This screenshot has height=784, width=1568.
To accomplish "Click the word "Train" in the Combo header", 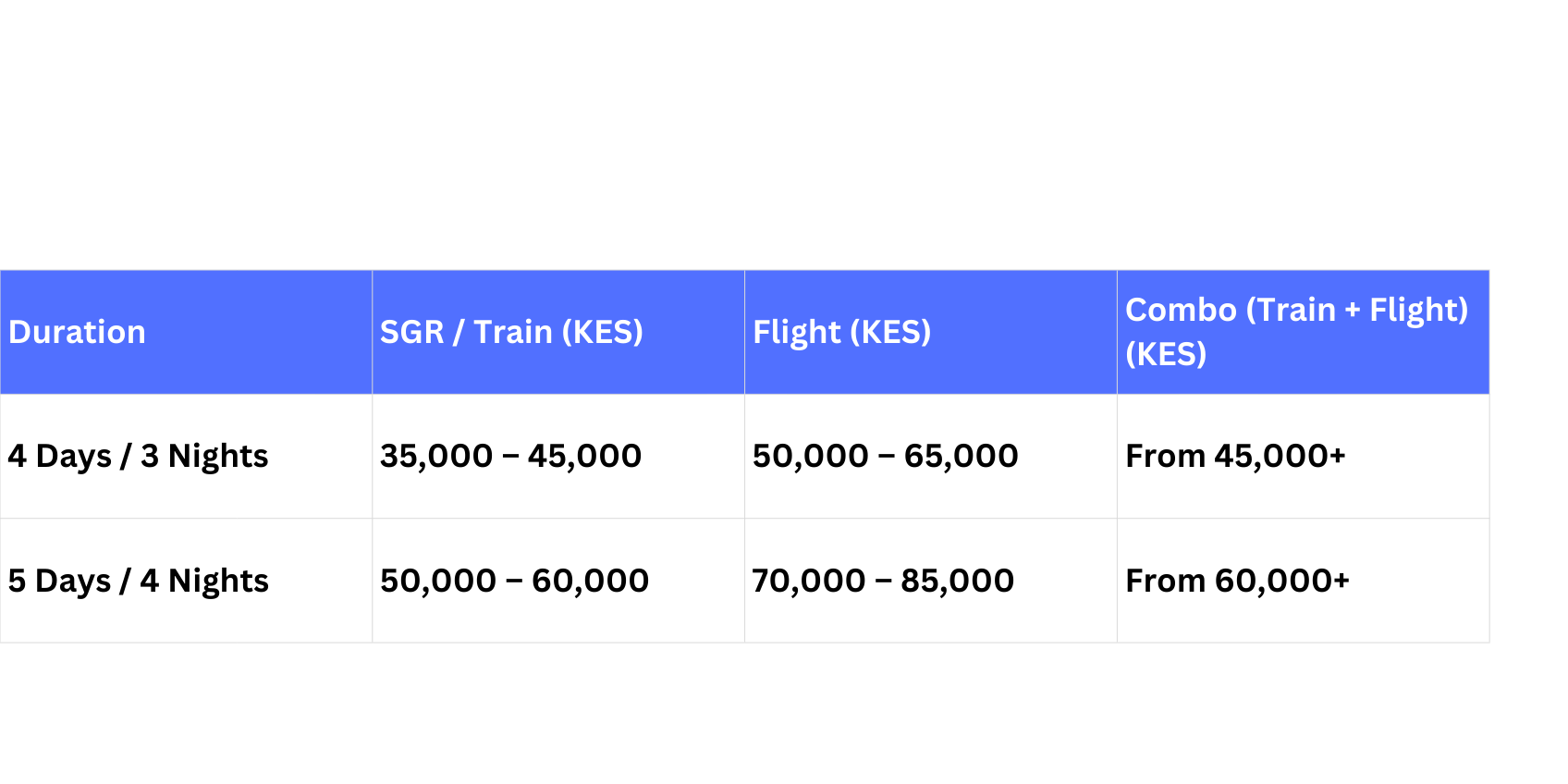I will 1291,310.
